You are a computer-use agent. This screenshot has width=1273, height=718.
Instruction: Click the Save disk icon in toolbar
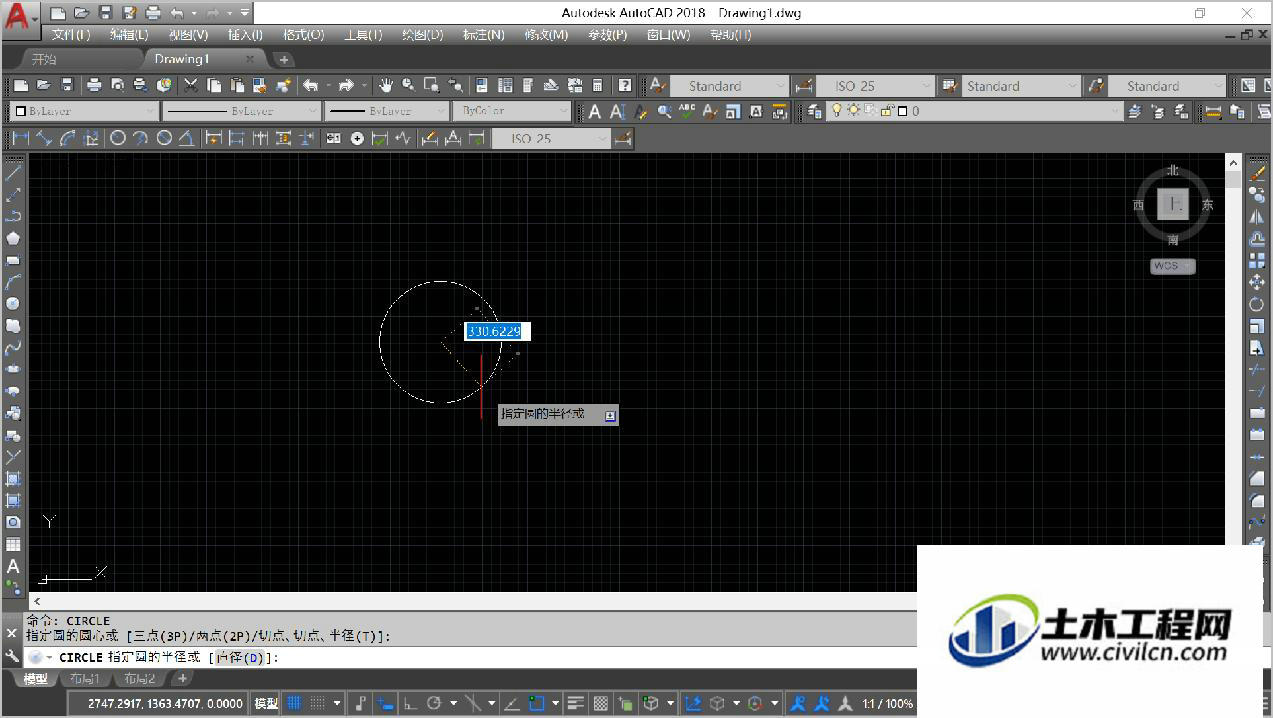[x=67, y=85]
